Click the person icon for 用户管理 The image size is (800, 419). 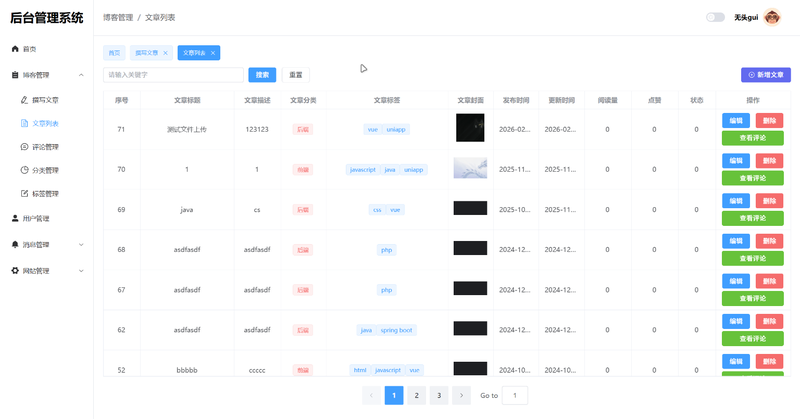pyautogui.click(x=15, y=218)
